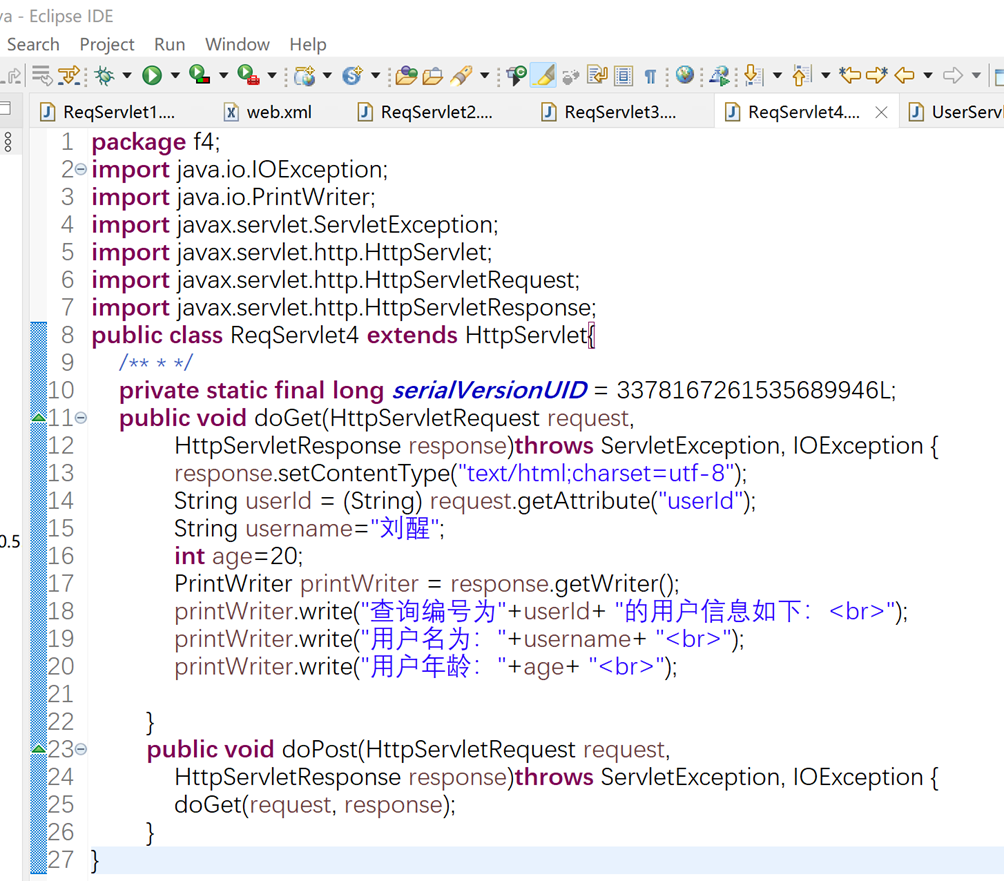Click the Last Edit Location icon
The height and width of the screenshot is (881, 1004).
point(850,76)
